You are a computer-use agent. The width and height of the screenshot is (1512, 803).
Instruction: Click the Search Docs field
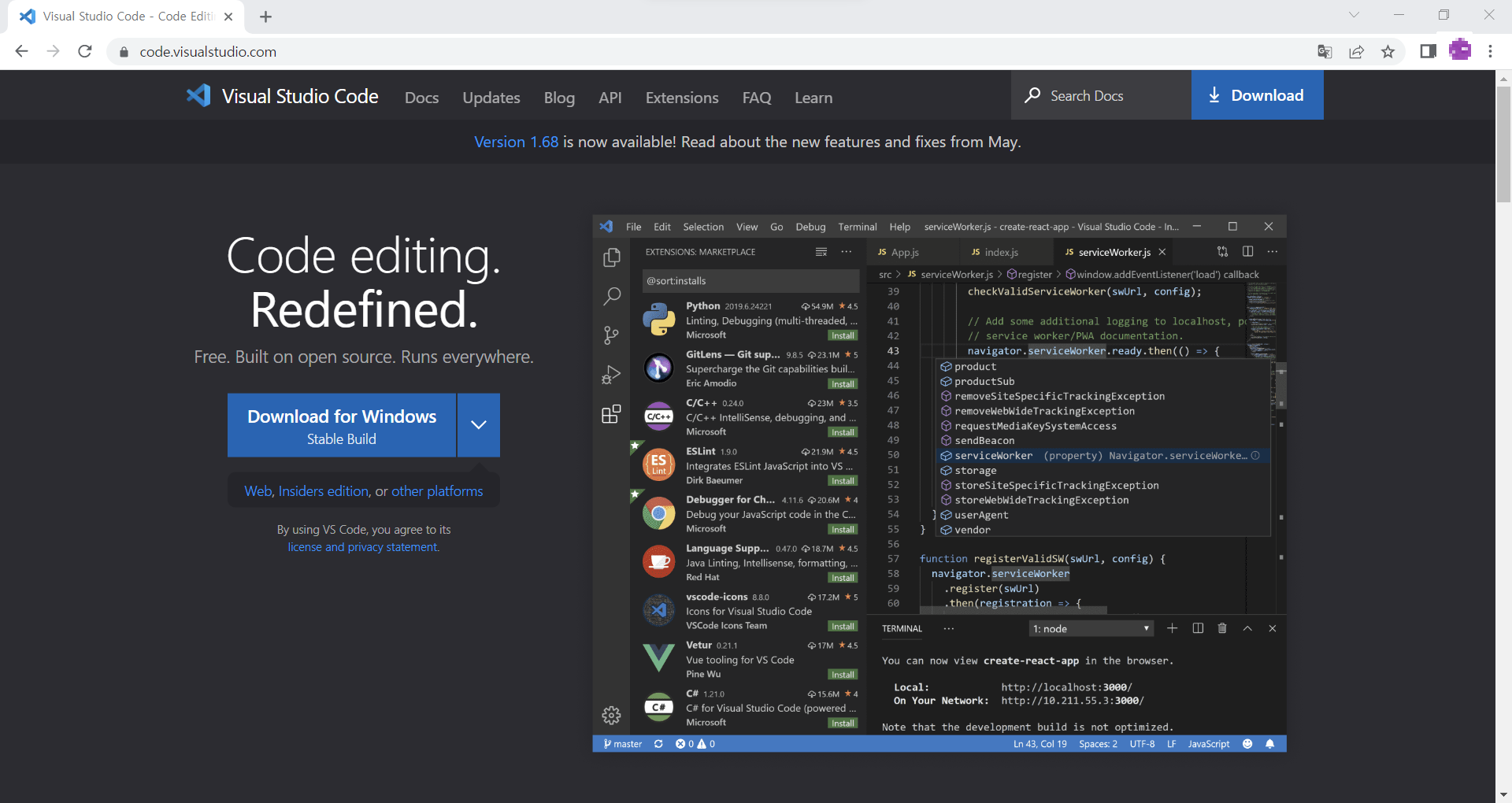[1101, 95]
